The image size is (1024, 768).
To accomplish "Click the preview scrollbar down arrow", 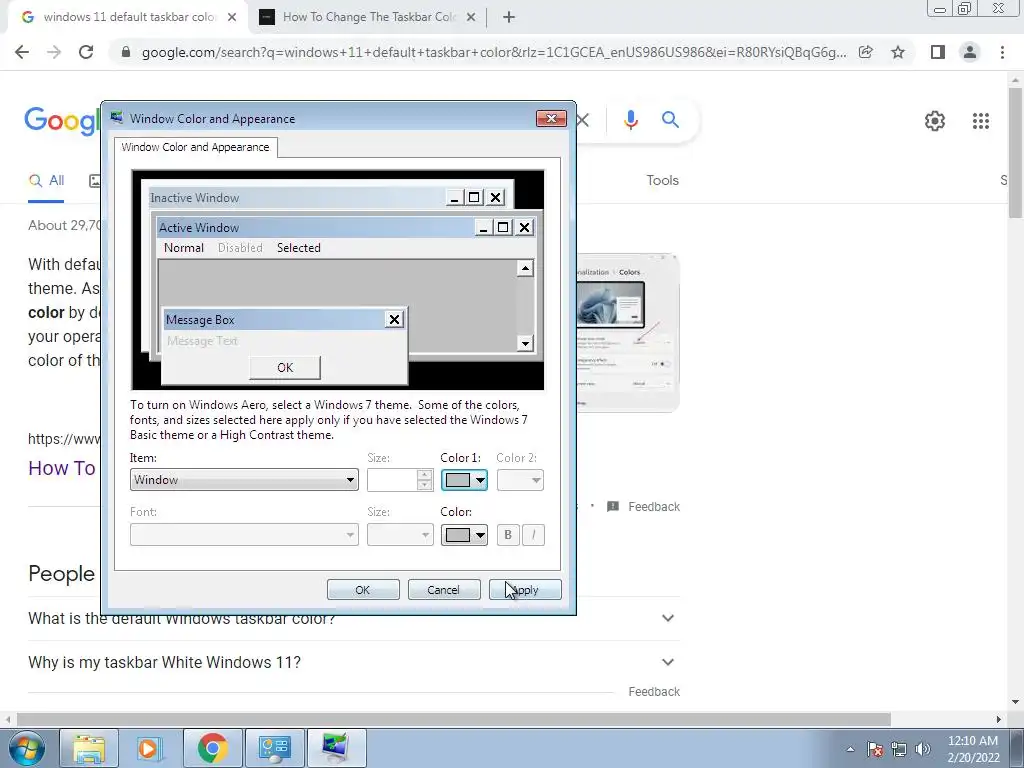I will click(525, 343).
